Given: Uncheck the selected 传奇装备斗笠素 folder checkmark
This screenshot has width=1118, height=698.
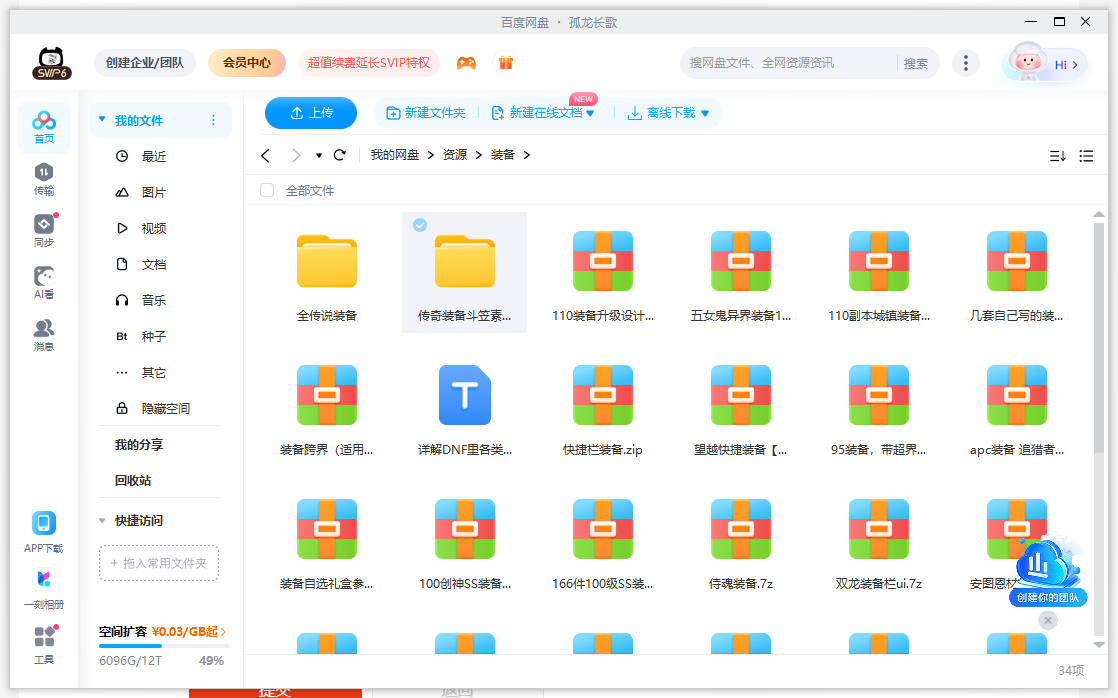Looking at the screenshot, I should [420, 225].
